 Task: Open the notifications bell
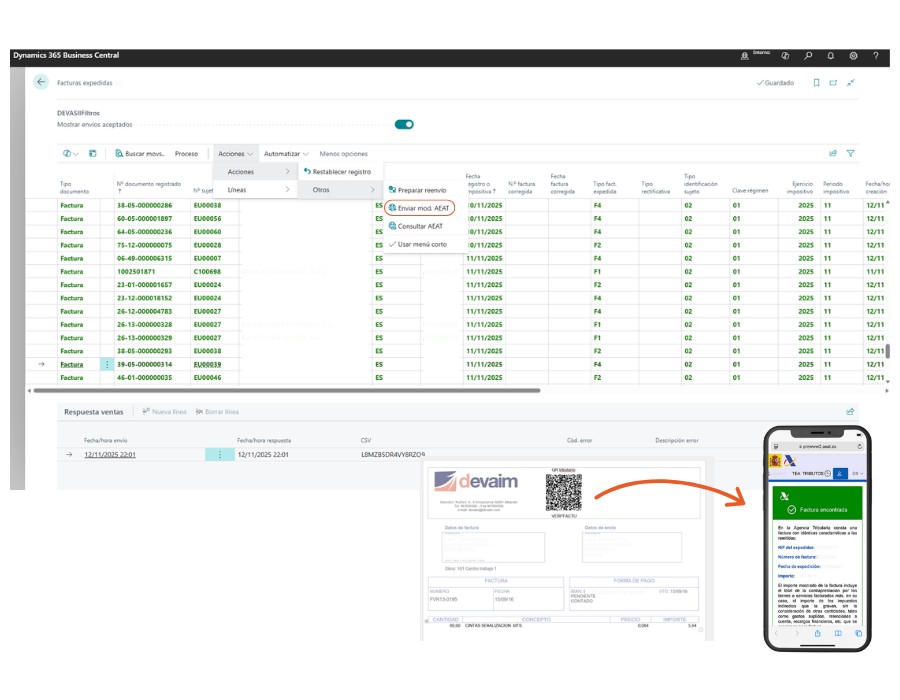(831, 56)
